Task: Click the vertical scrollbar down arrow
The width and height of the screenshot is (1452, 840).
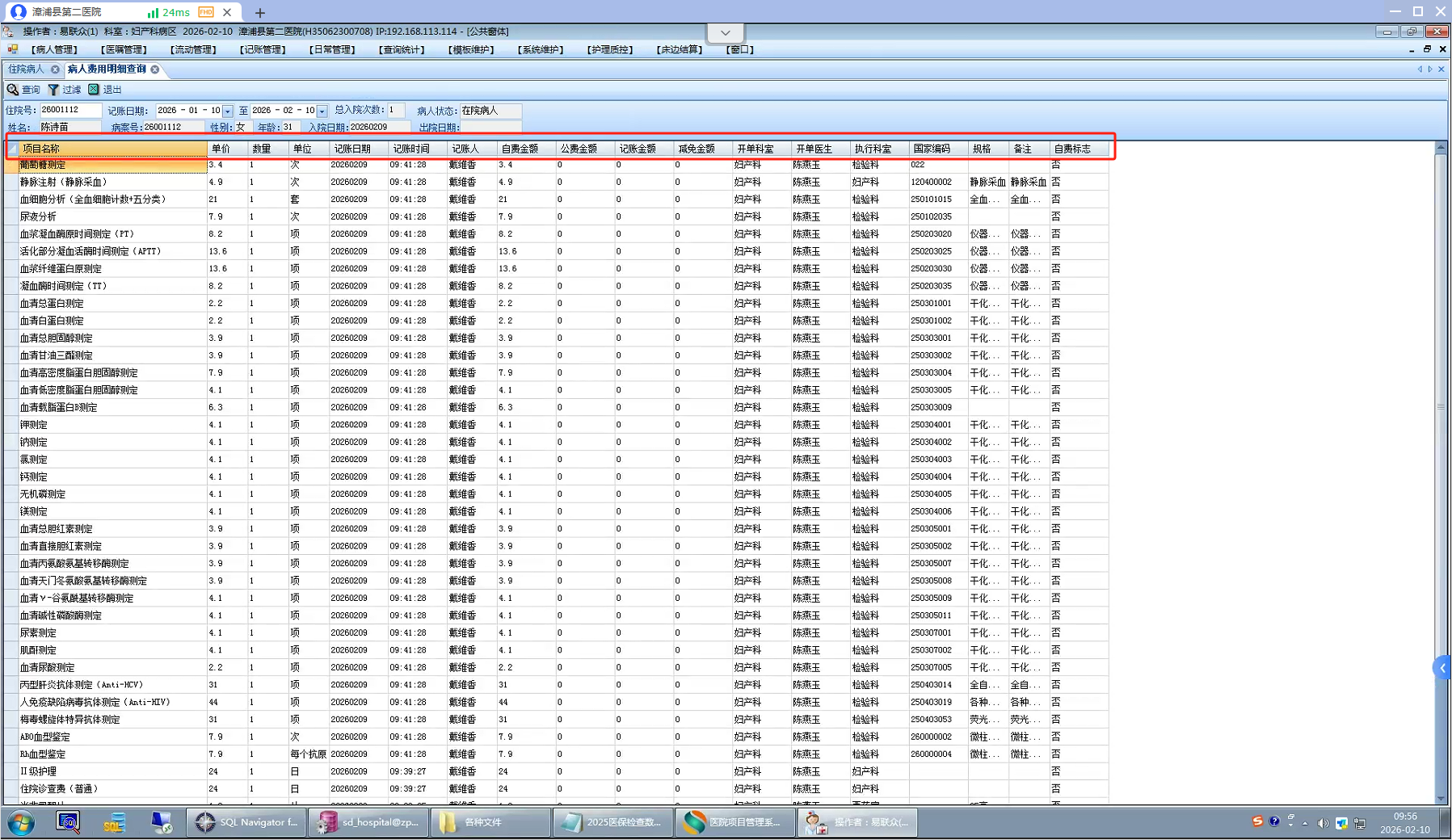Action: click(x=1440, y=798)
